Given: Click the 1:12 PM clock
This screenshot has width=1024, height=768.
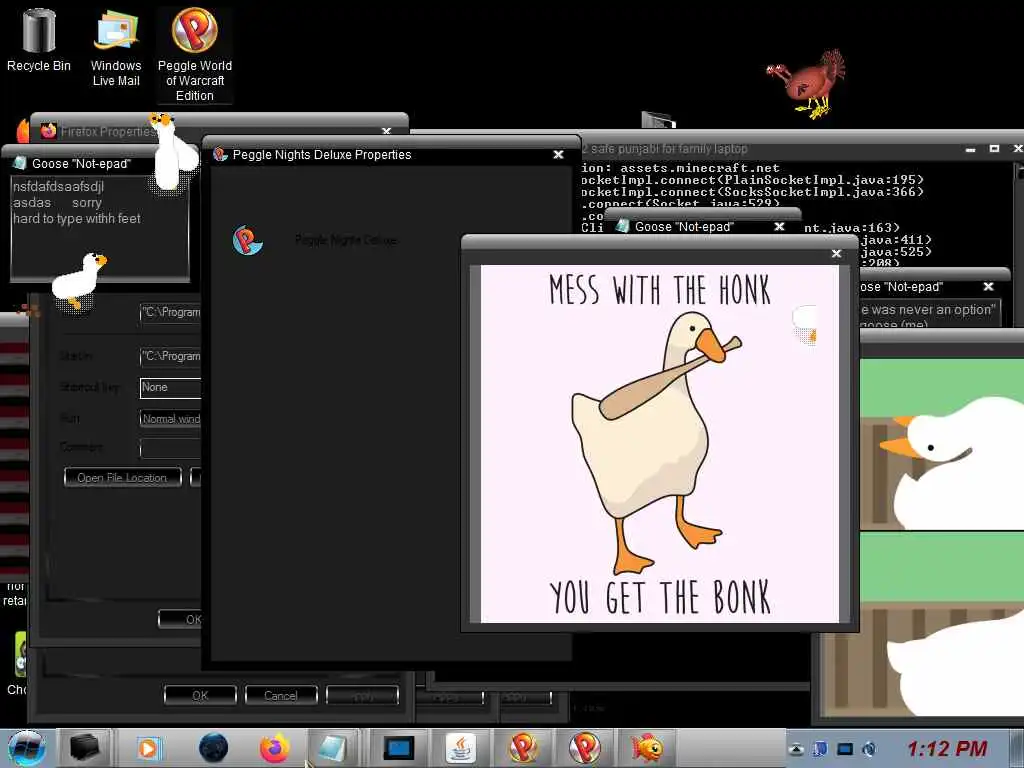Looking at the screenshot, I should 947,748.
